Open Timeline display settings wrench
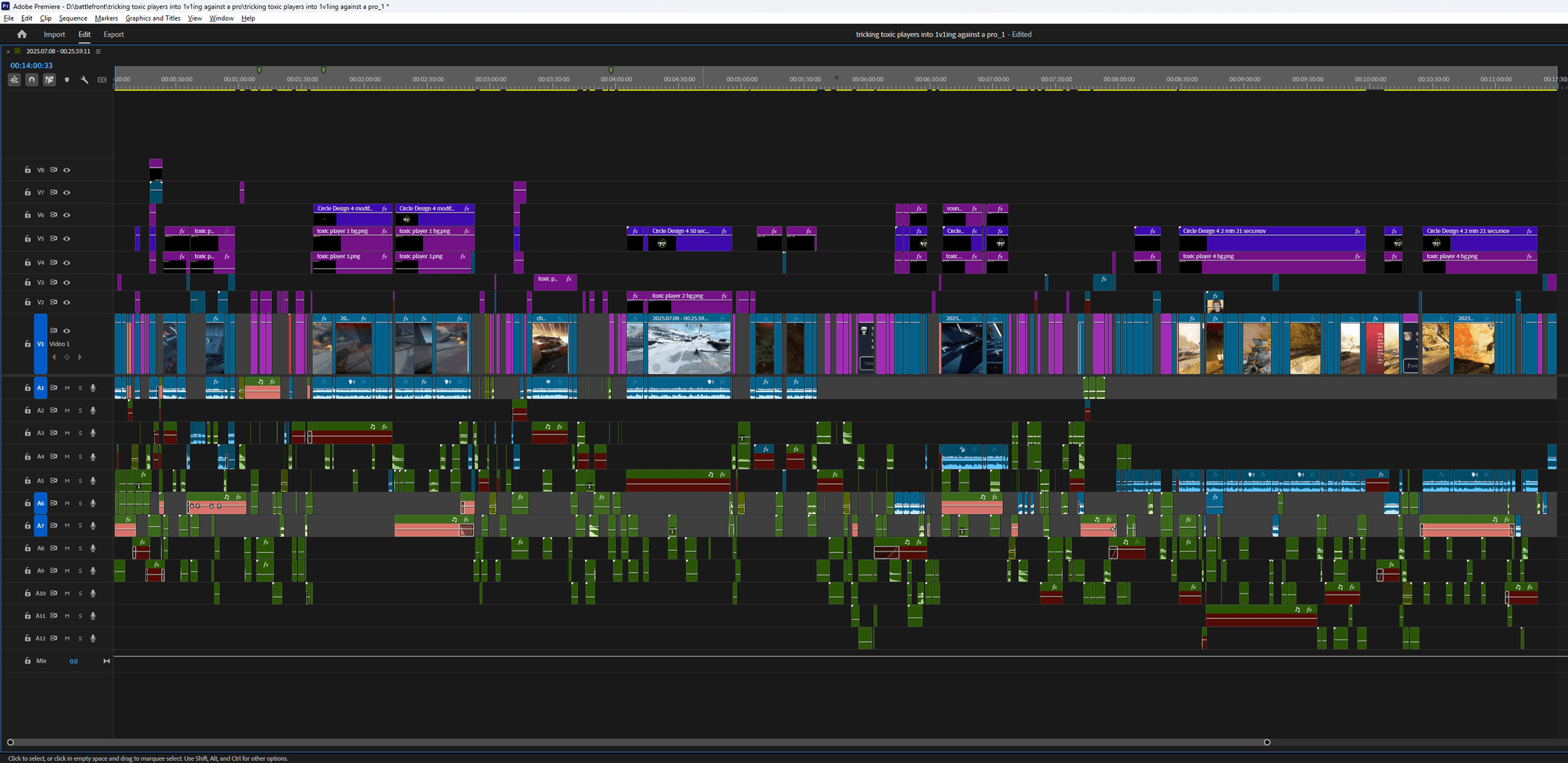The image size is (1568, 763). click(x=84, y=80)
